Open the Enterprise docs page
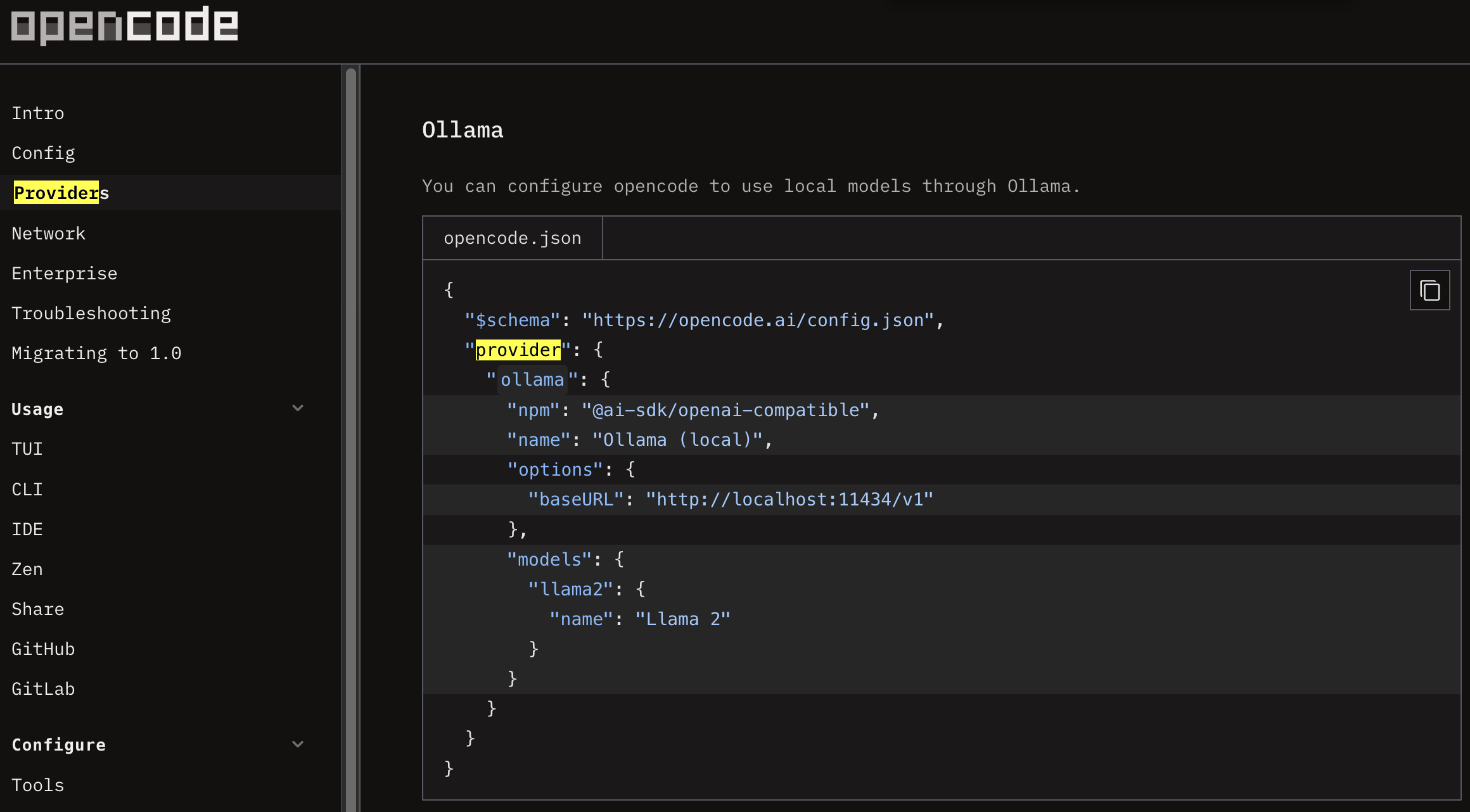The image size is (1470, 812). tap(65, 274)
